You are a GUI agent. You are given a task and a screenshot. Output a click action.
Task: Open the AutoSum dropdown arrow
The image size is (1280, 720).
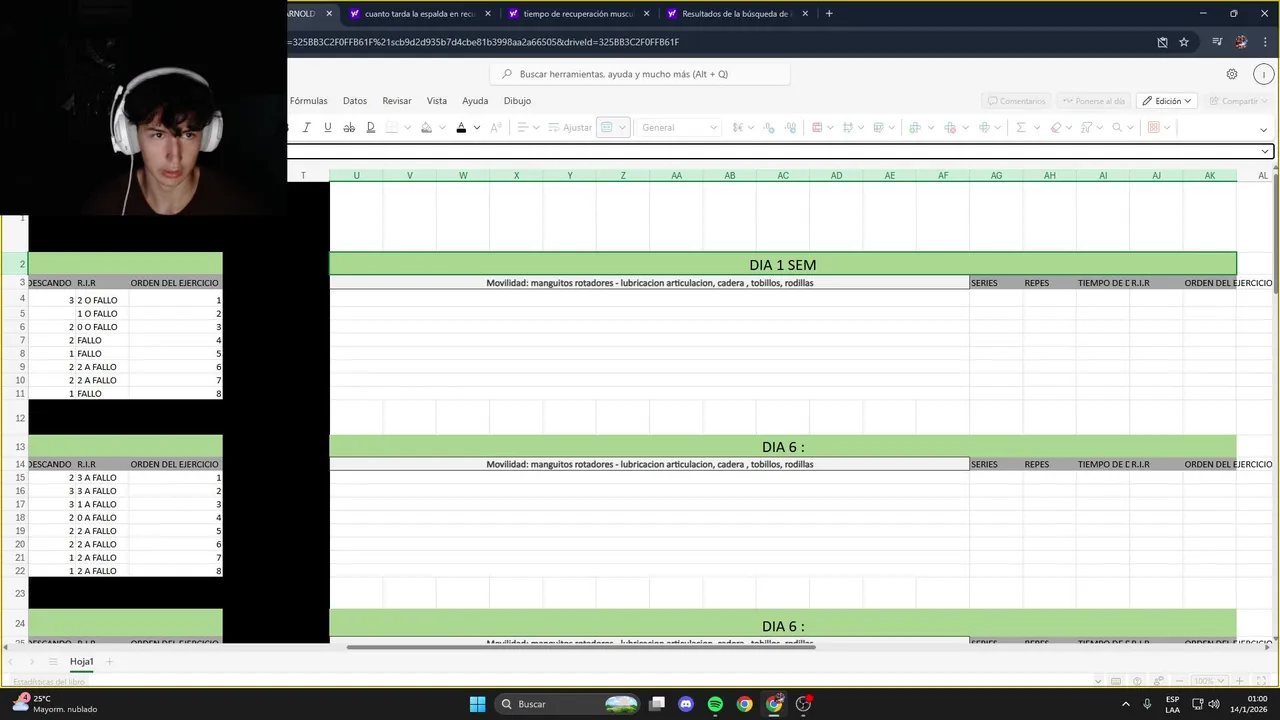tap(1037, 128)
